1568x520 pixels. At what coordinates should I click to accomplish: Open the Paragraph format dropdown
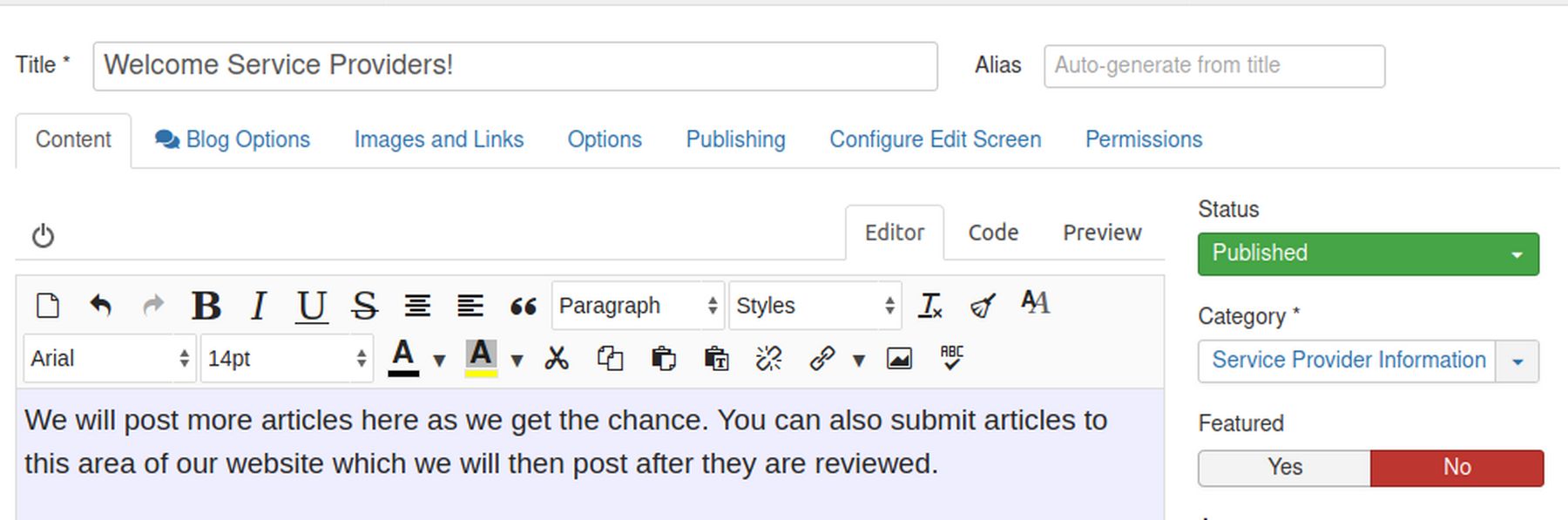(638, 306)
